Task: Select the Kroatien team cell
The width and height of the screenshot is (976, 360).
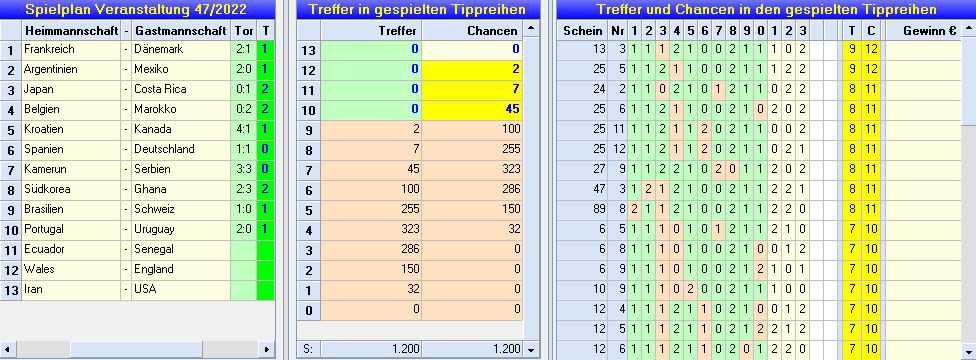Action: click(x=71, y=129)
